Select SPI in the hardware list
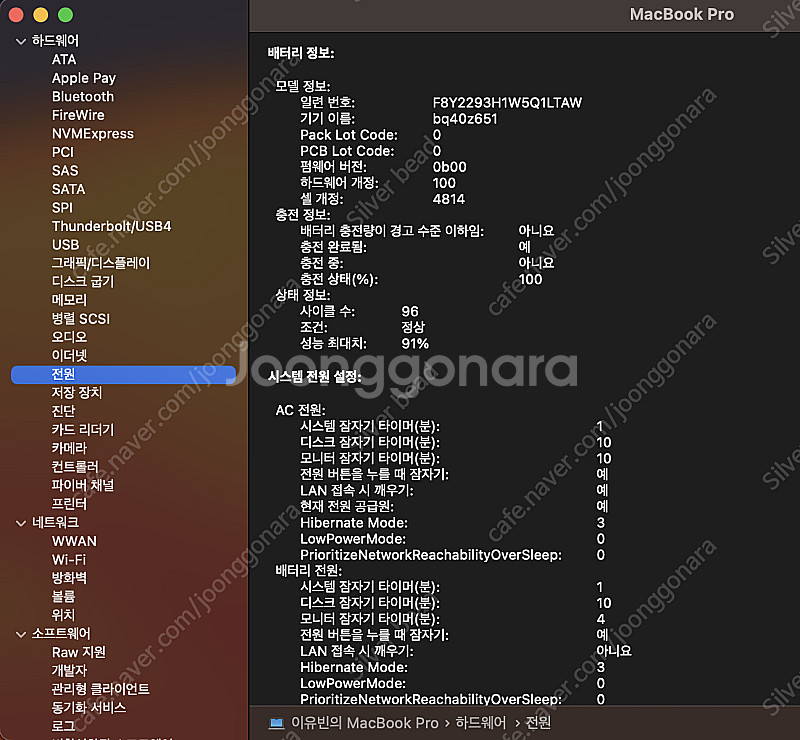Screen dimensions: 800x740 pos(62,208)
